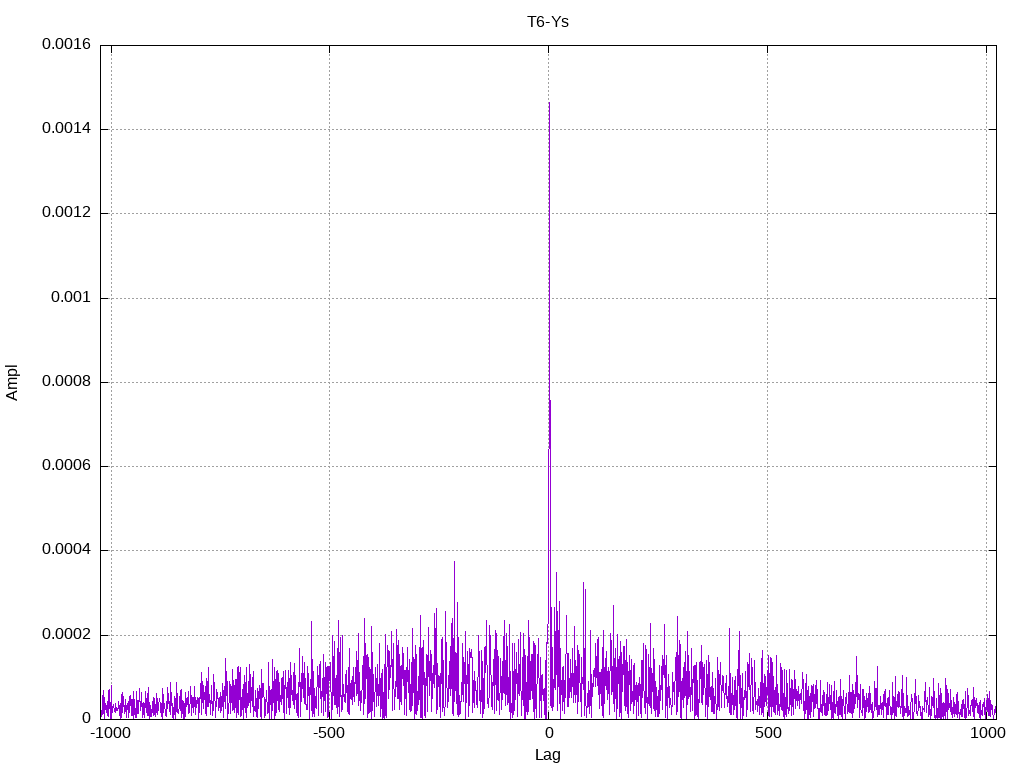
Task: Click the secondary peak near lag -215
Action: point(455,562)
